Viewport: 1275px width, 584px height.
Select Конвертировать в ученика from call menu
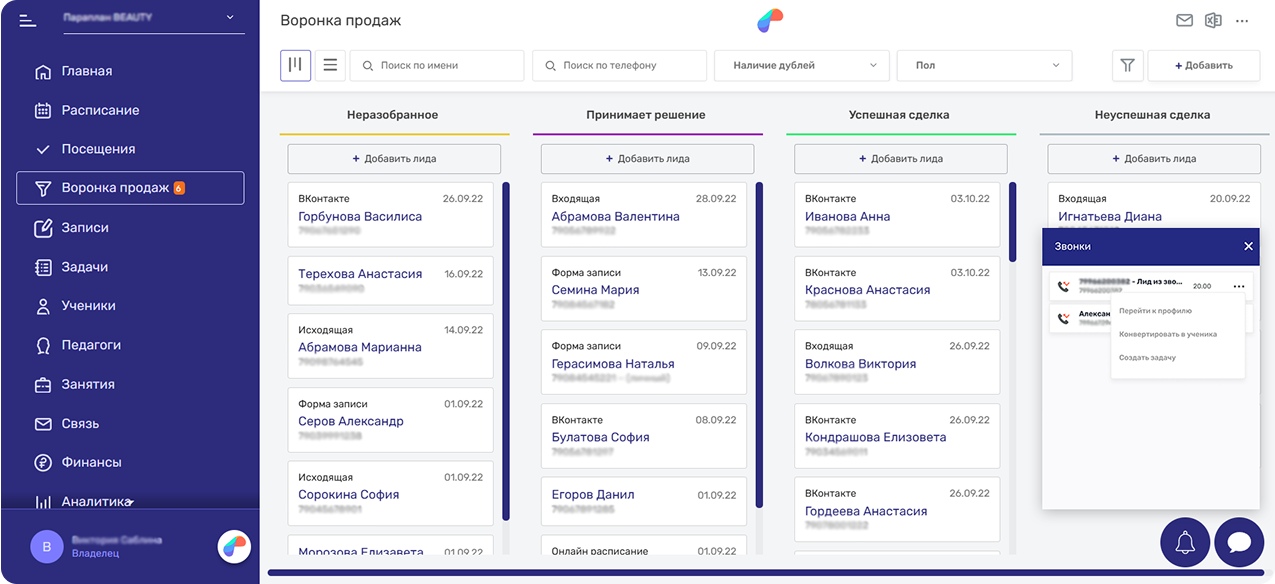(x=1167, y=334)
